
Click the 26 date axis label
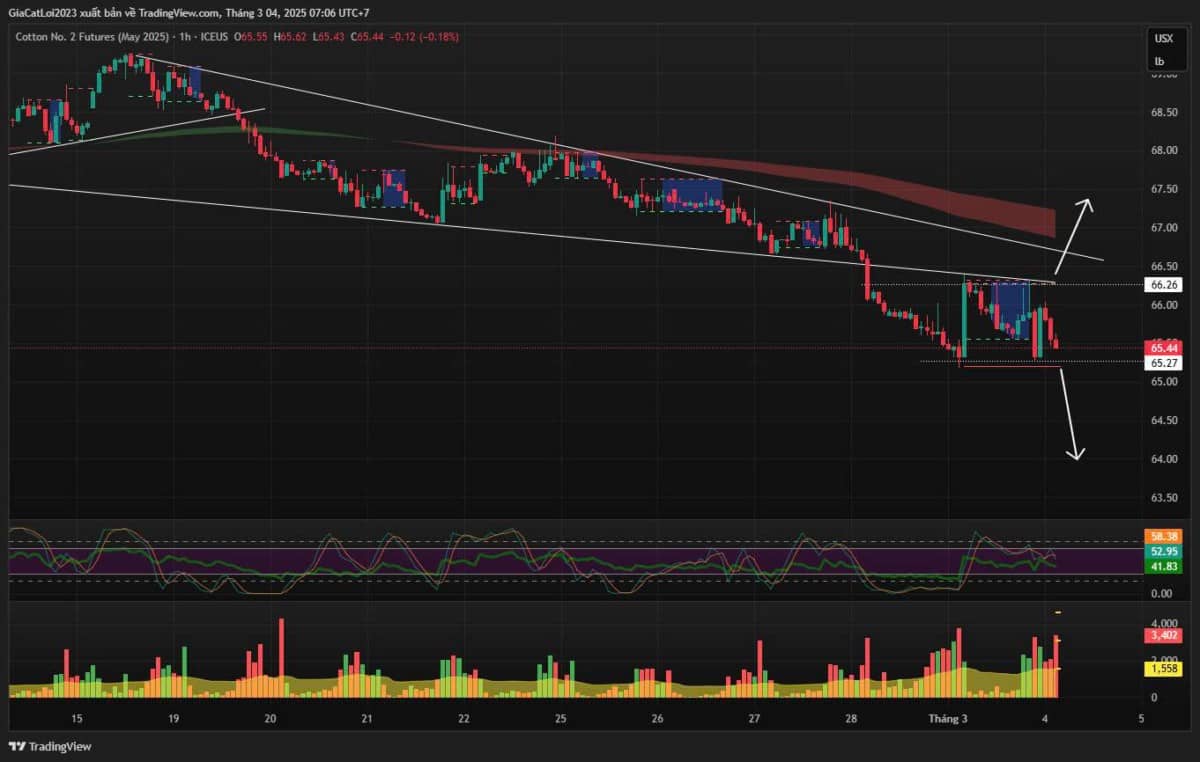pos(657,718)
